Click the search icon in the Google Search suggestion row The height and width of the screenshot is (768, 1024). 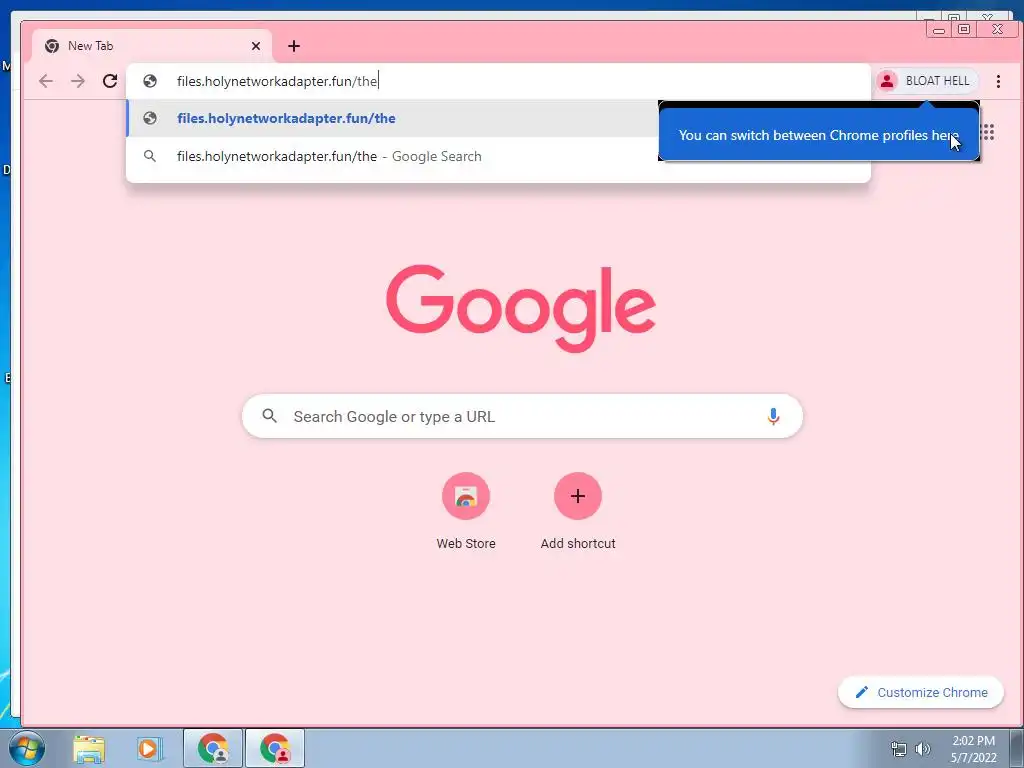click(150, 156)
